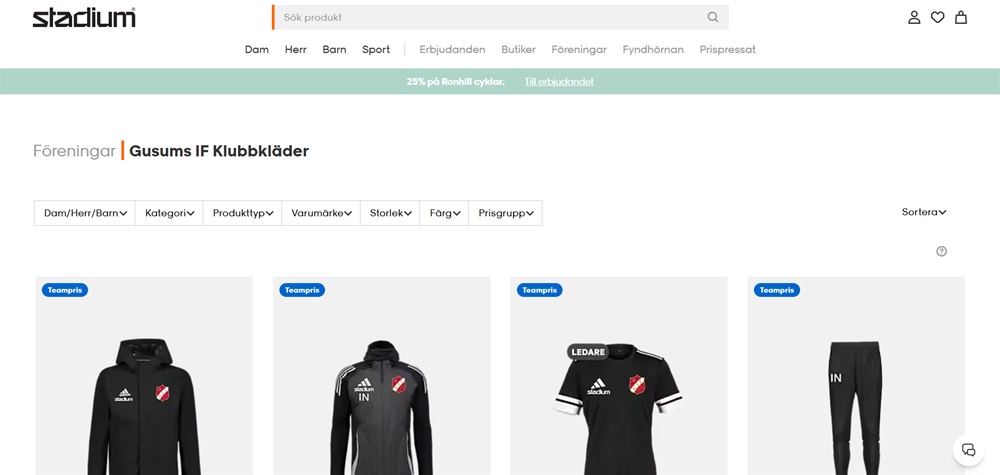Expand the Dam/Herr/Barn filter

click(x=85, y=213)
